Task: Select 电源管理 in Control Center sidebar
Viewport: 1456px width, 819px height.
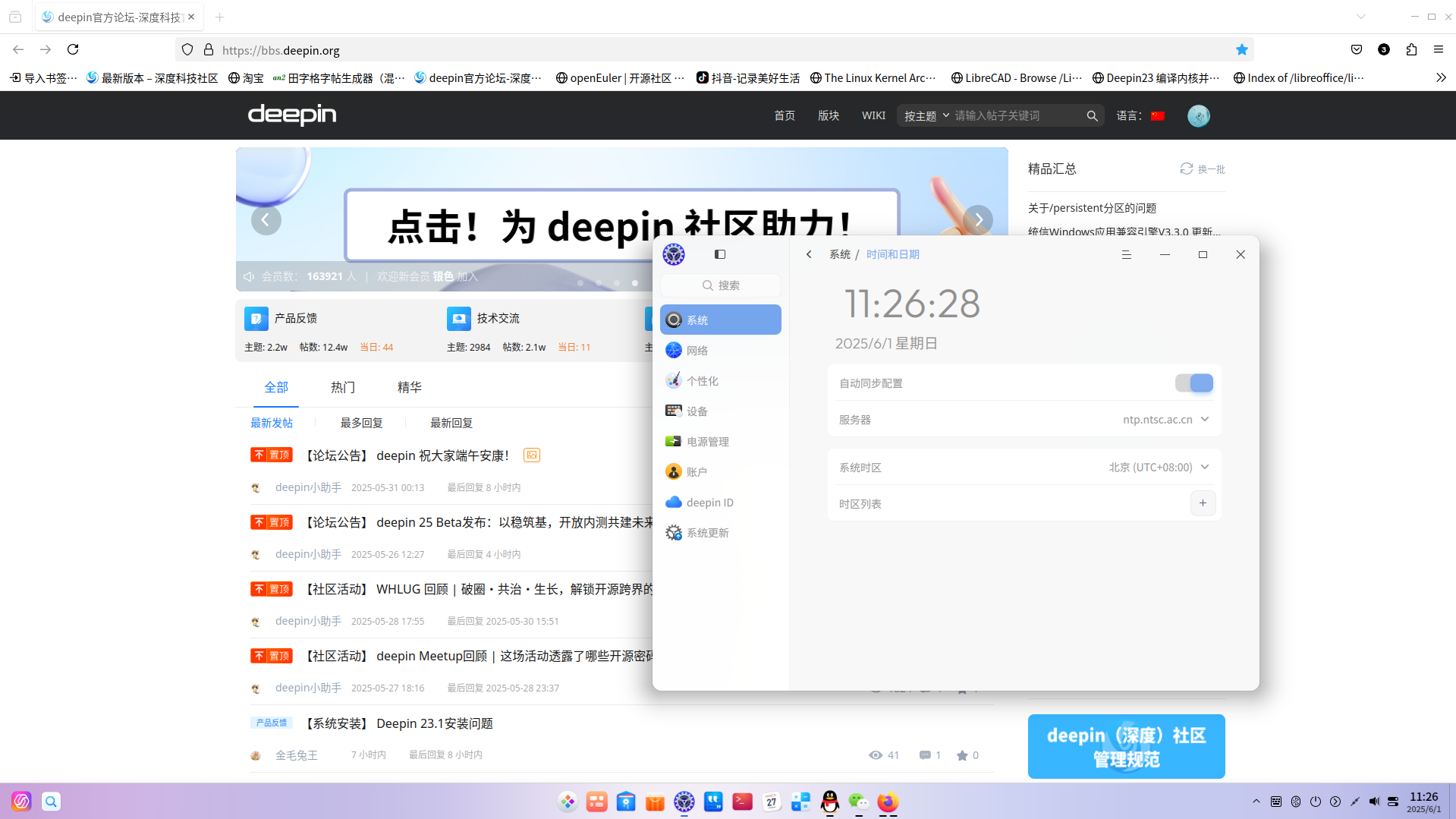Action: point(721,441)
